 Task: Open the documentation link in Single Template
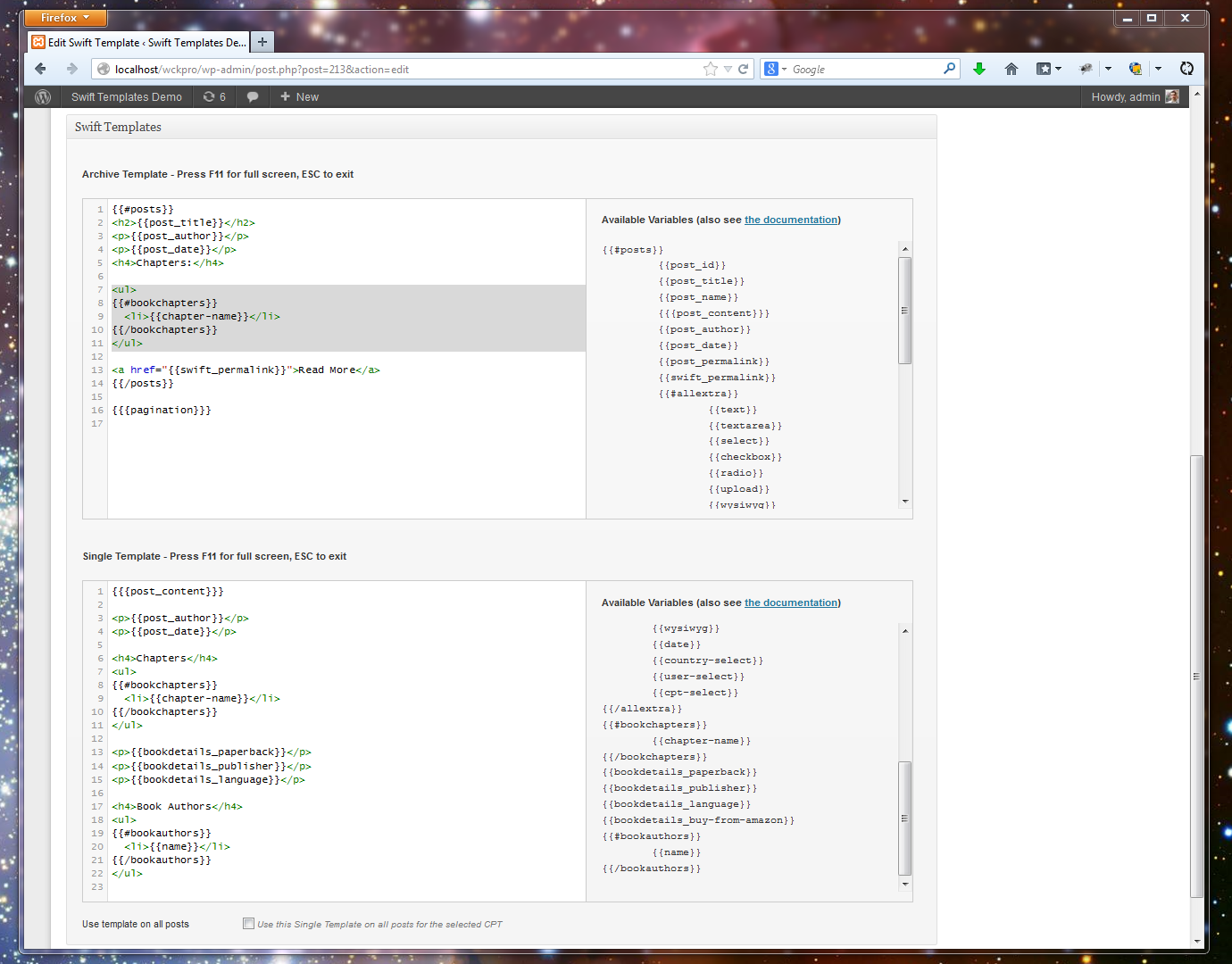[x=791, y=602]
